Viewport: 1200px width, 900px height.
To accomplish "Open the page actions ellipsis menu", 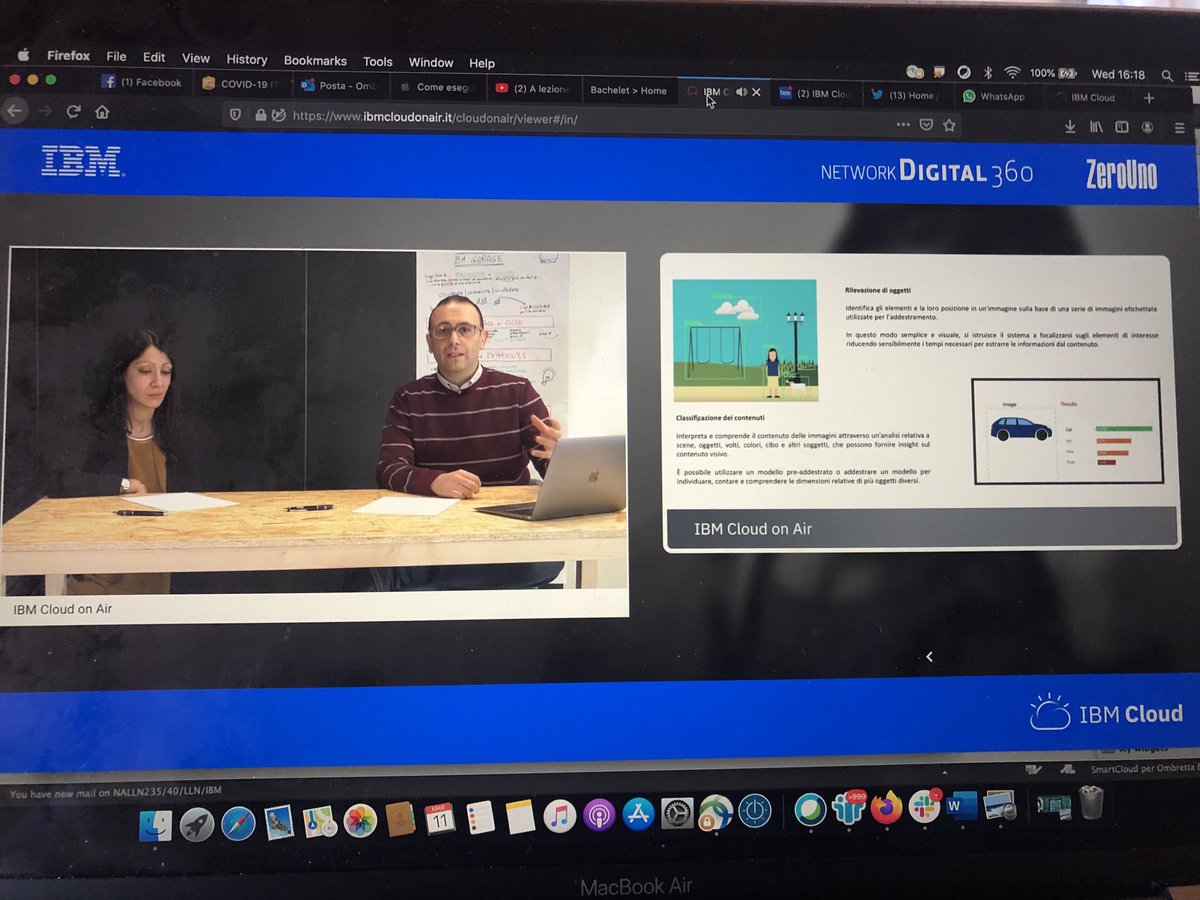I will pyautogui.click(x=904, y=125).
